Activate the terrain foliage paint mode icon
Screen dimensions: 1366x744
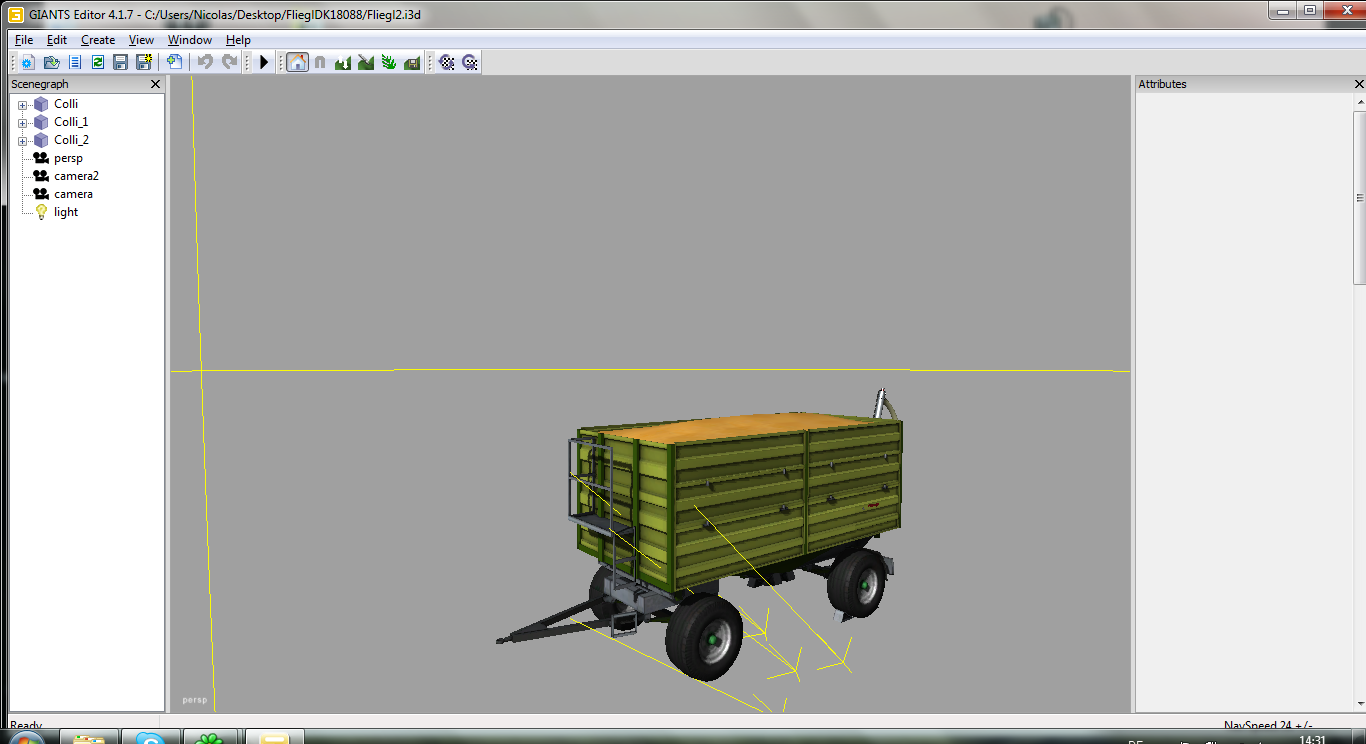click(x=388, y=62)
